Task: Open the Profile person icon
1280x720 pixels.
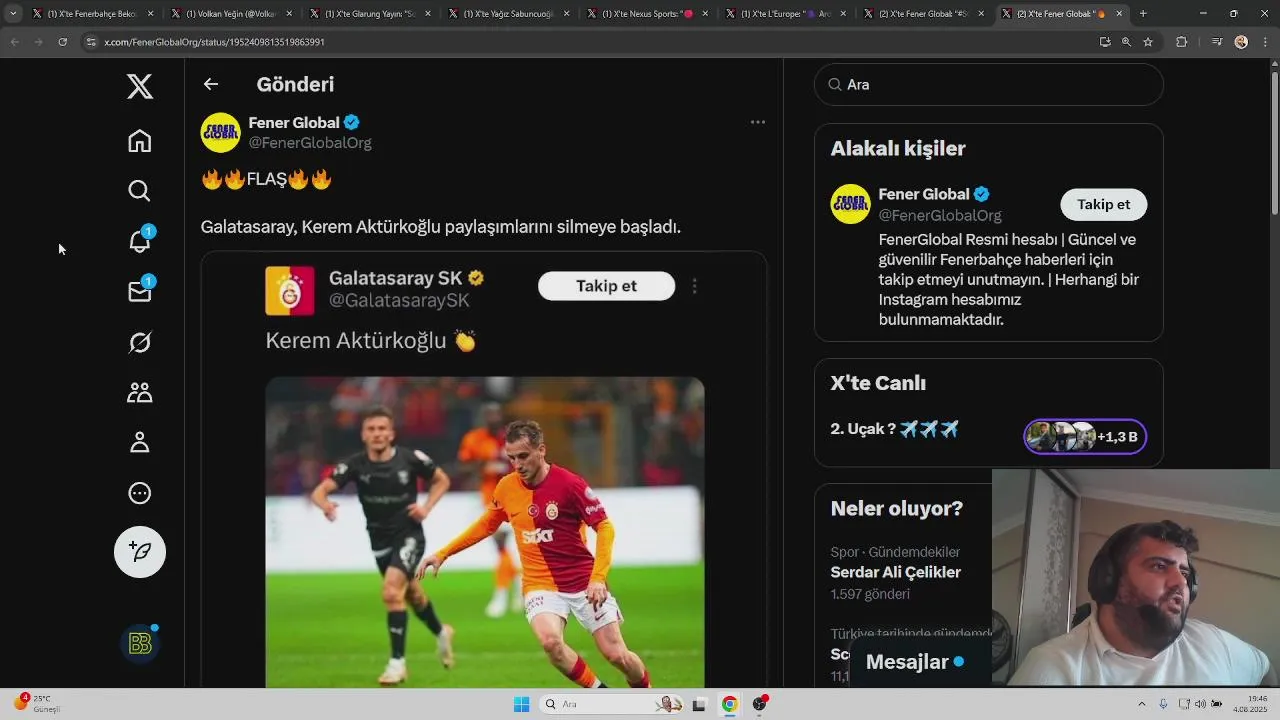Action: [x=140, y=442]
